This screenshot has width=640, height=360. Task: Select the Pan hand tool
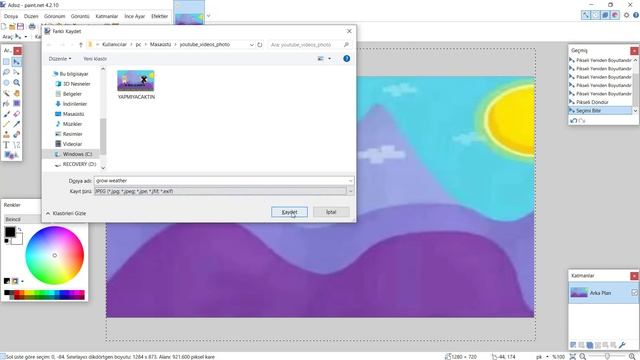tap(16, 93)
